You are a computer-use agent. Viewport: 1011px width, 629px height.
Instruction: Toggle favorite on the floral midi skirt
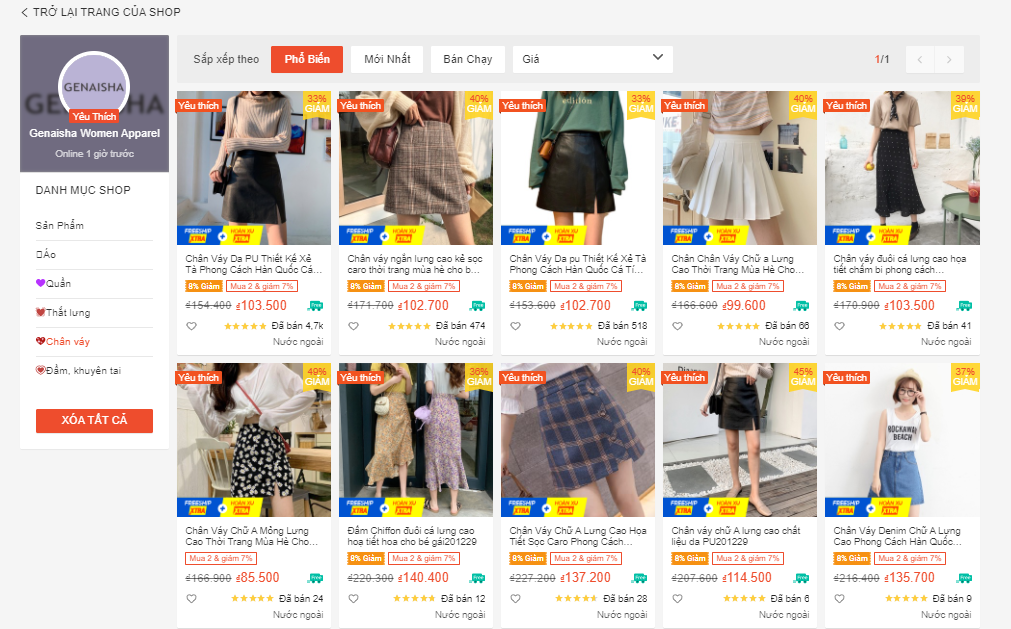839,324
